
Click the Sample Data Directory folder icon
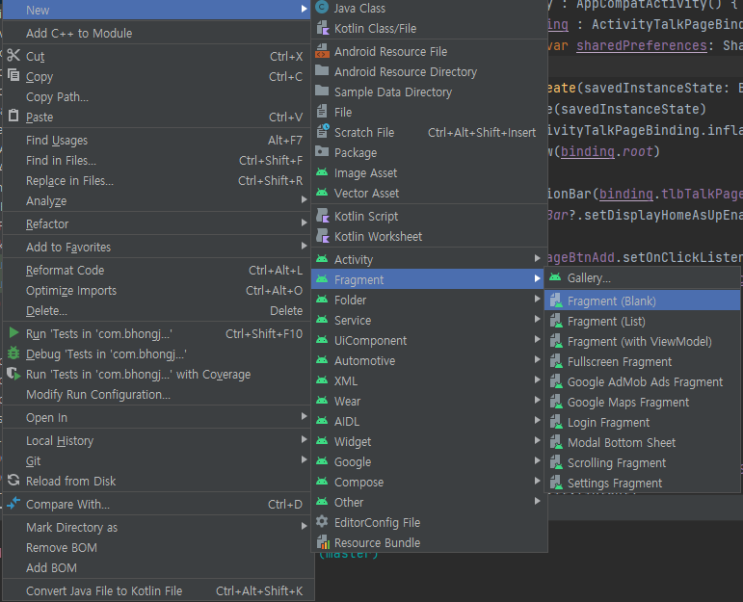pos(322,91)
